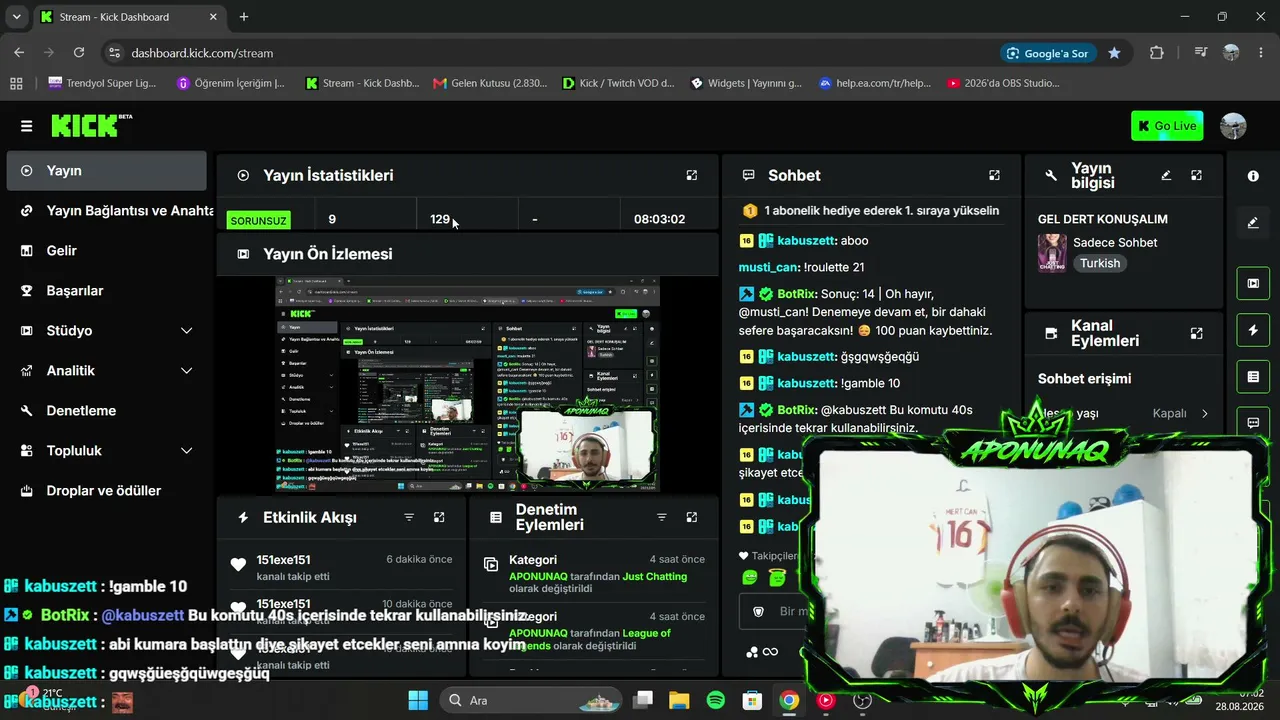Open the hamburger menu beside Kick logo
Image resolution: width=1280 pixels, height=720 pixels.
26,126
